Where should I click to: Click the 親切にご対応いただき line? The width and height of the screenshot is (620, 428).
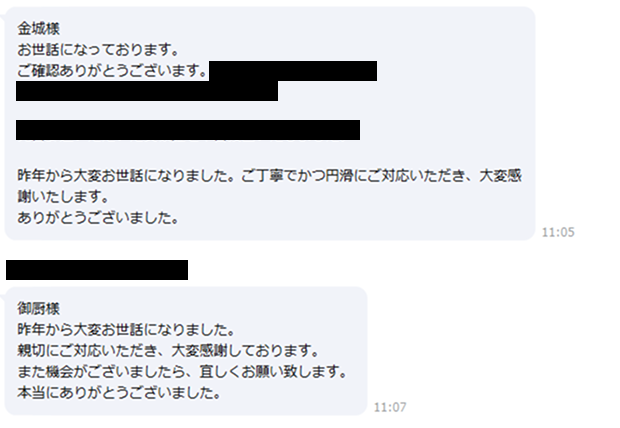point(168,351)
